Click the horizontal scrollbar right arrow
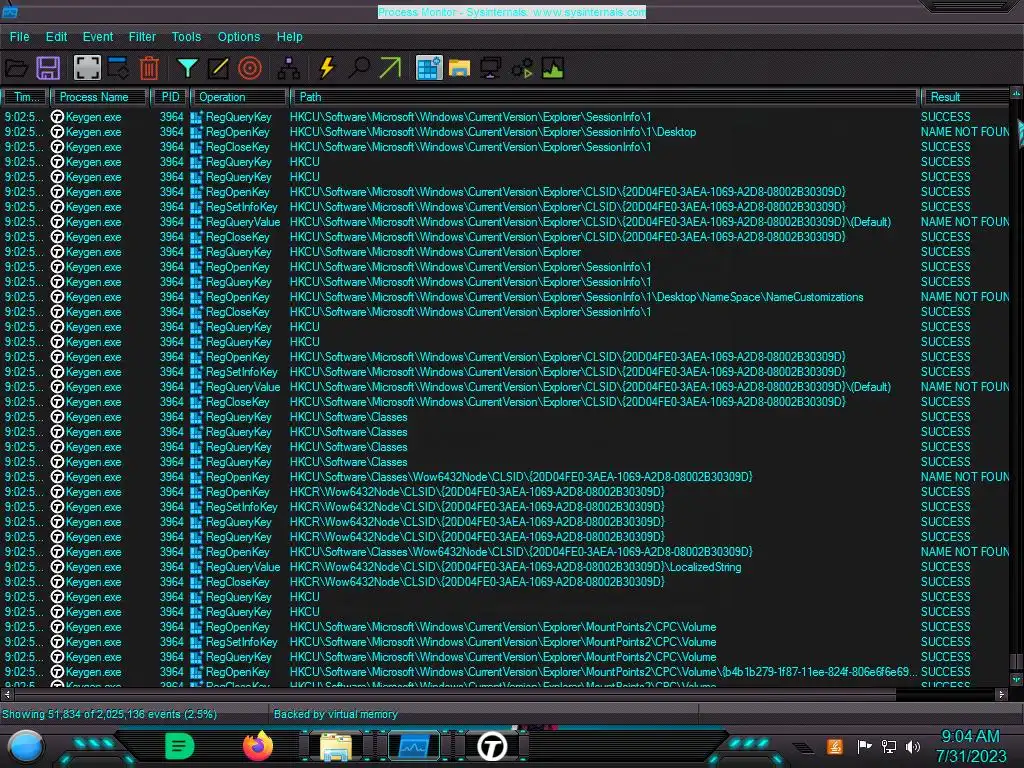 pyautogui.click(x=1002, y=695)
